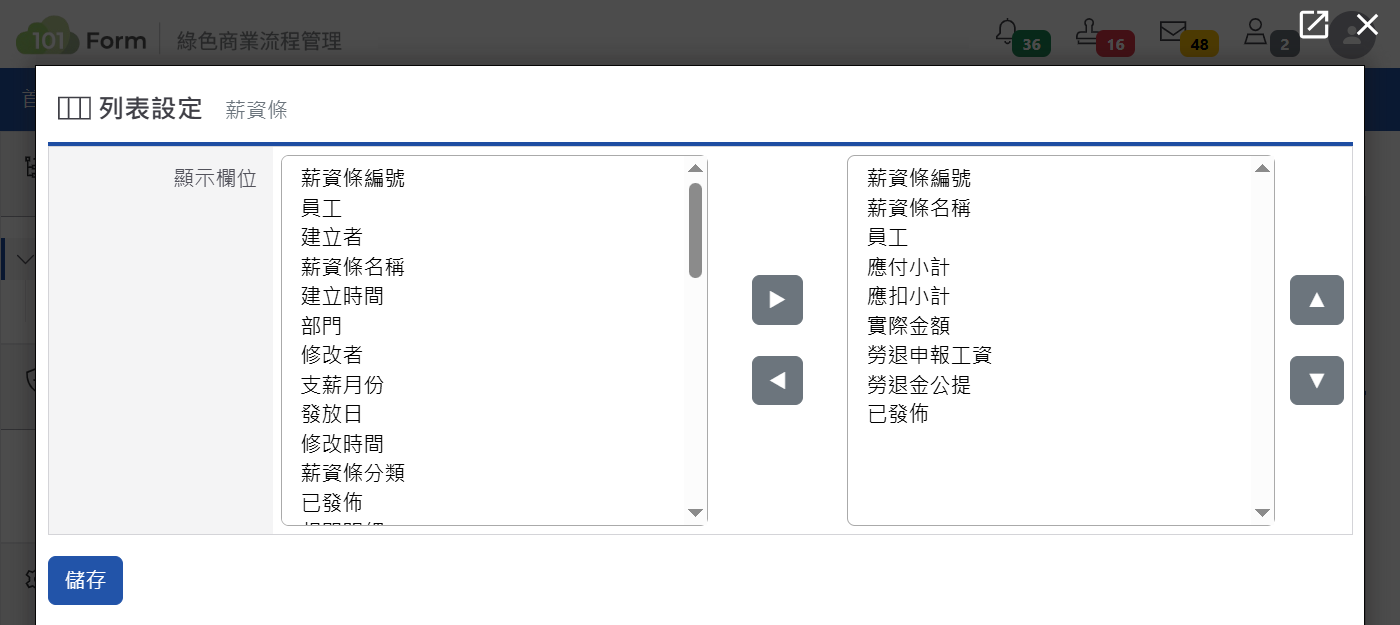Open the approval stamp icon with 16 badge
Screen dimensions: 1400x625
click(x=1087, y=32)
